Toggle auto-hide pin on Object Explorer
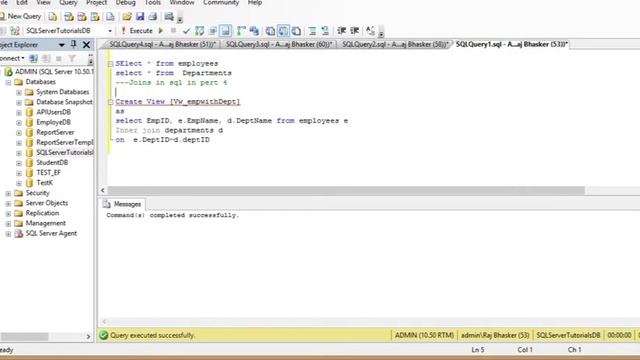Viewport: 640px width, 360px height. tap(73, 44)
